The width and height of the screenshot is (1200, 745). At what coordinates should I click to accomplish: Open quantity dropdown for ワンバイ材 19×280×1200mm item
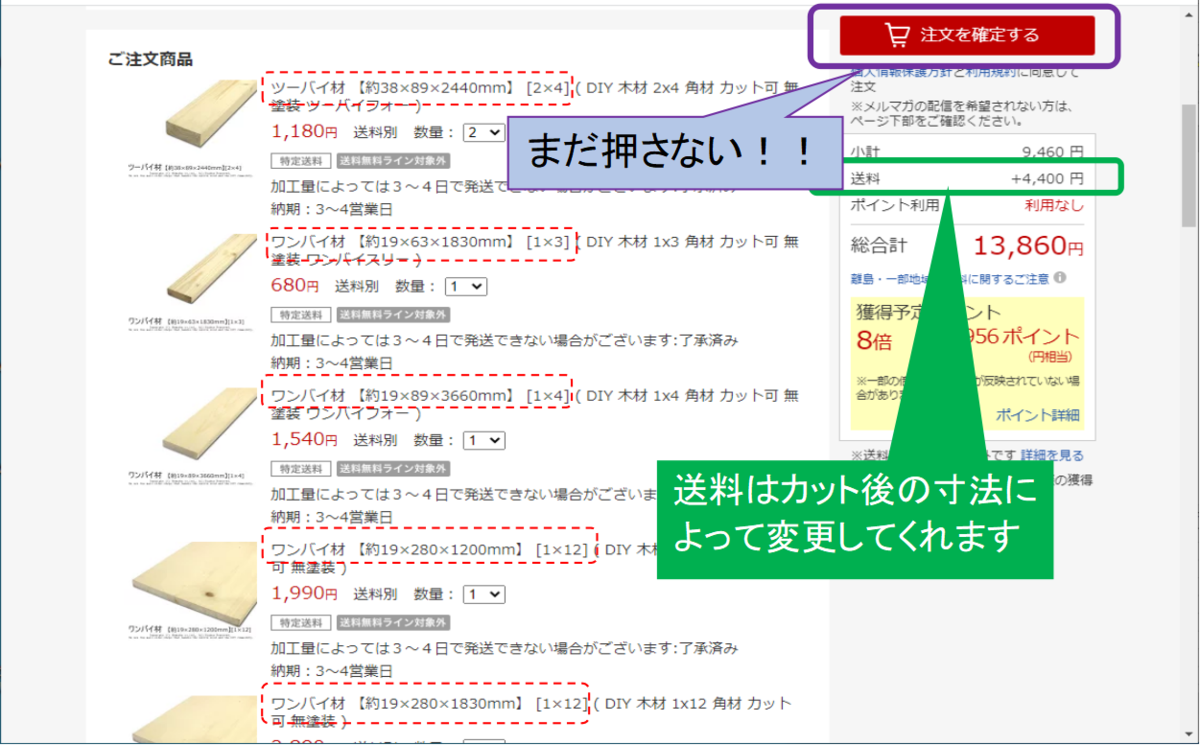click(484, 594)
